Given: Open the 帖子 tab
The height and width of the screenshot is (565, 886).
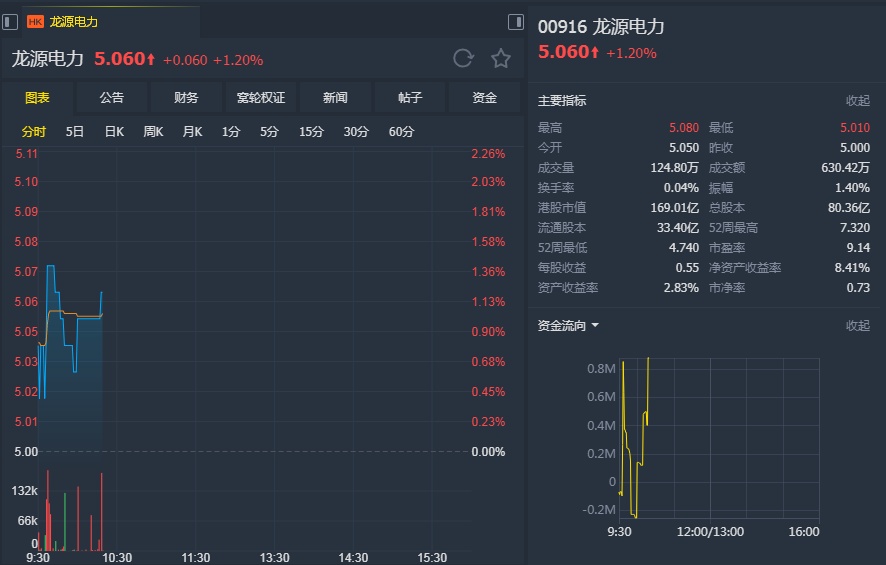Looking at the screenshot, I should click(x=410, y=98).
